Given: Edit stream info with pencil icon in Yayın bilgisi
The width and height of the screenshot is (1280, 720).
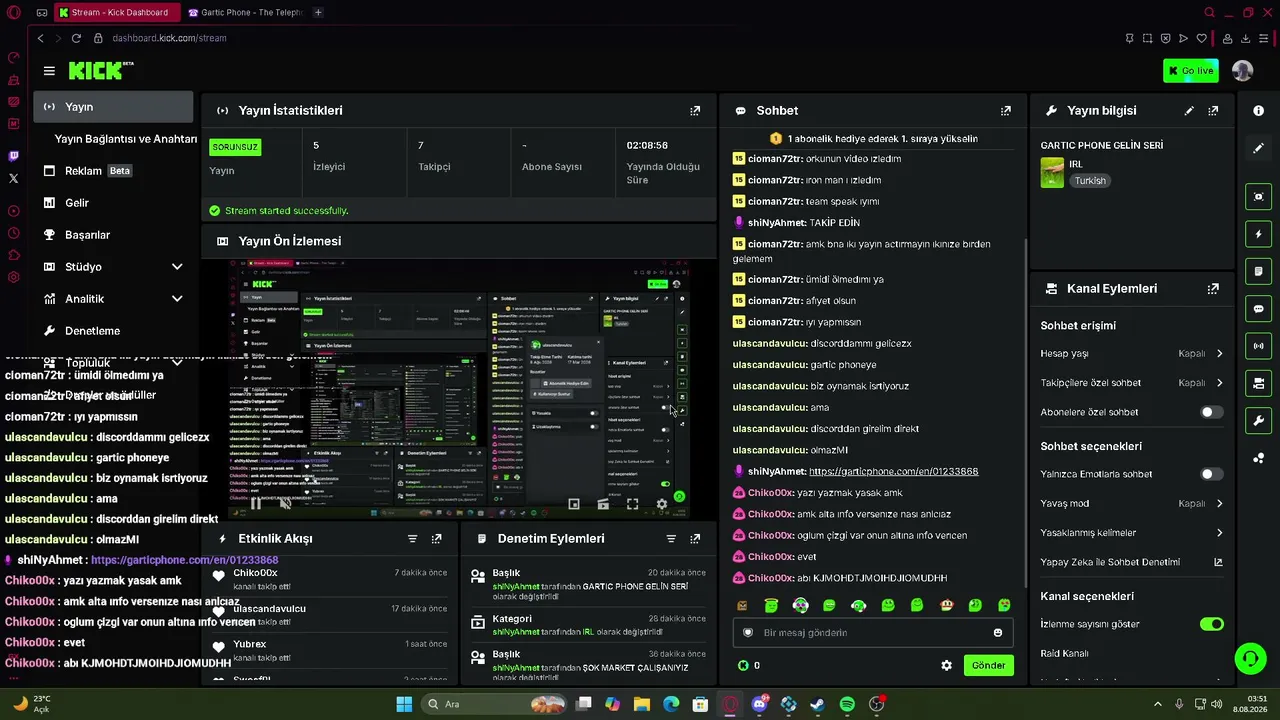Looking at the screenshot, I should 1189,111.
